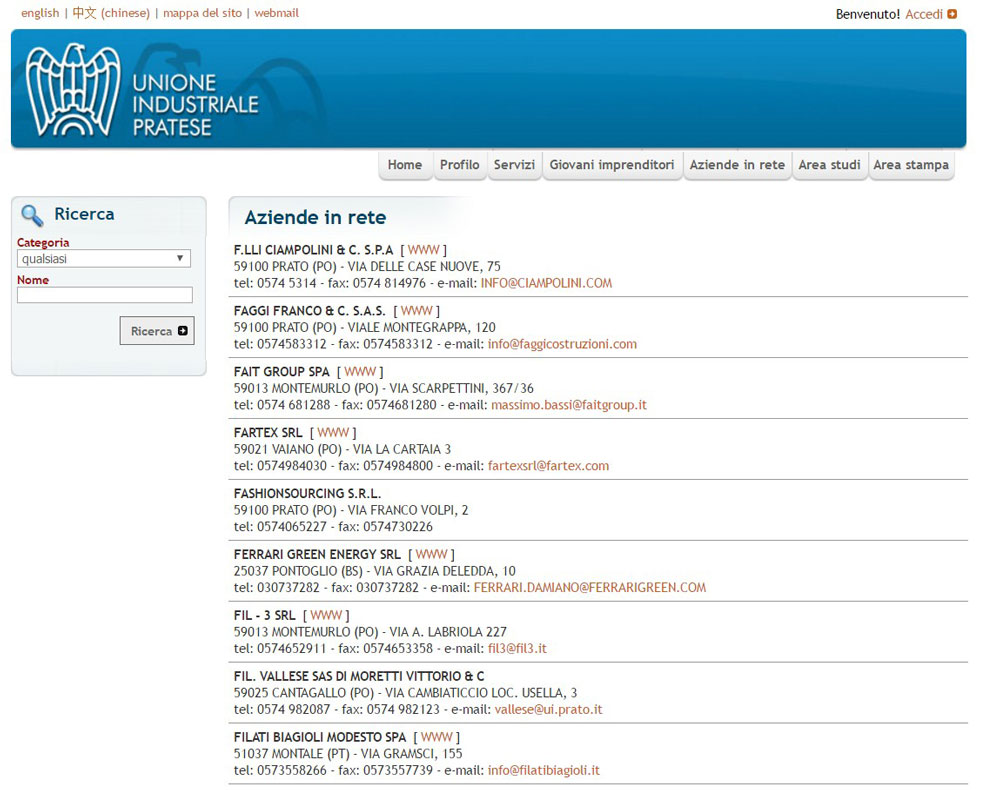Click the address VIA GRAZIA DELEDDA, 10

coord(445,571)
